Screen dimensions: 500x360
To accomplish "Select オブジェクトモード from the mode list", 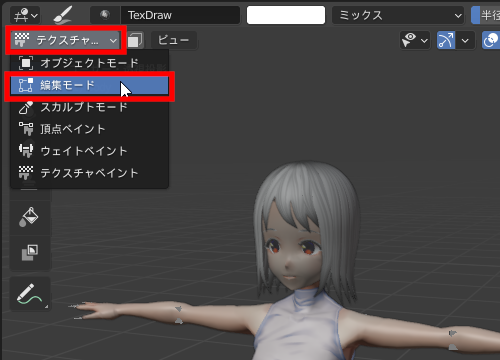I will coord(89,63).
